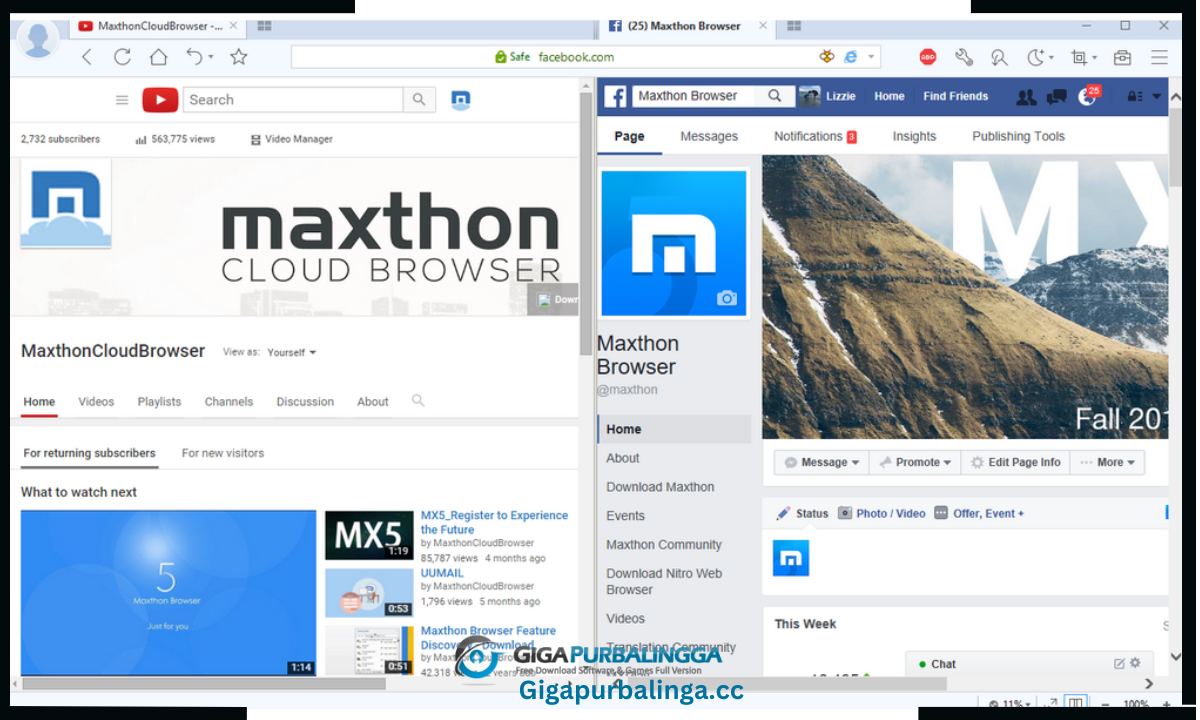Open MX5_Register to Experience the Future video
This screenshot has height=720, width=1200.
(x=494, y=522)
